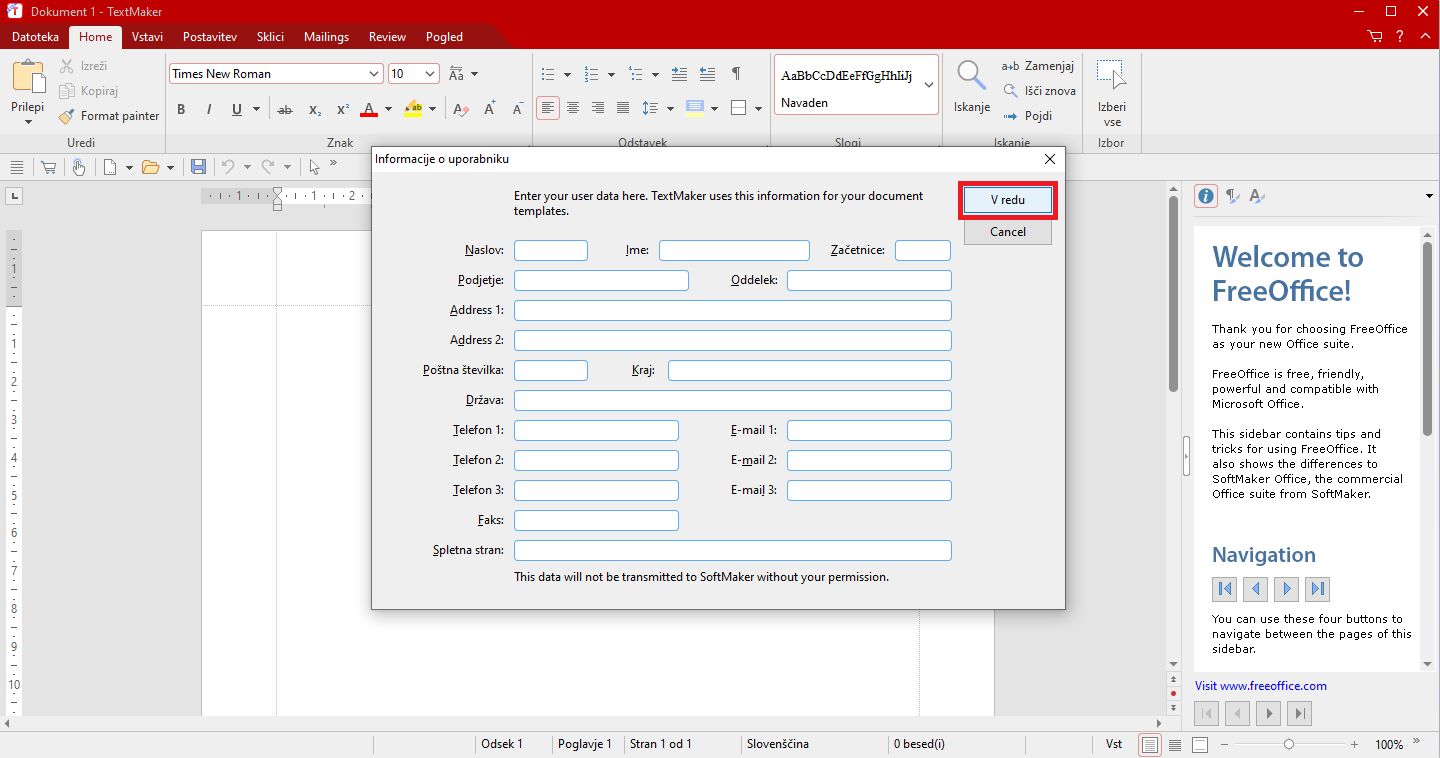Open the Datoteka menu
This screenshot has width=1440, height=758.
(35, 37)
